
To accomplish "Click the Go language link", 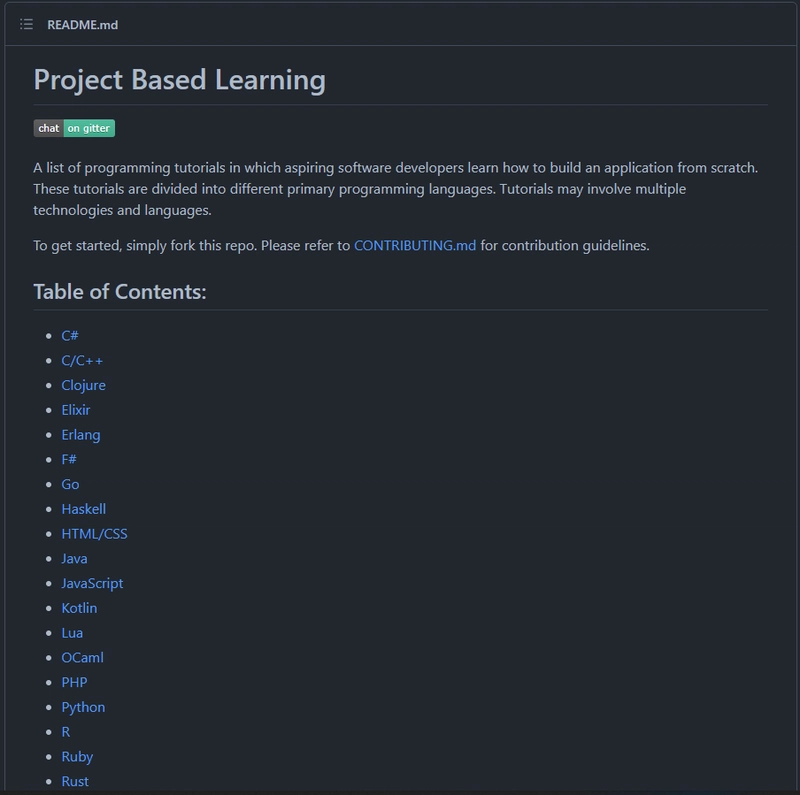I will (x=70, y=484).
